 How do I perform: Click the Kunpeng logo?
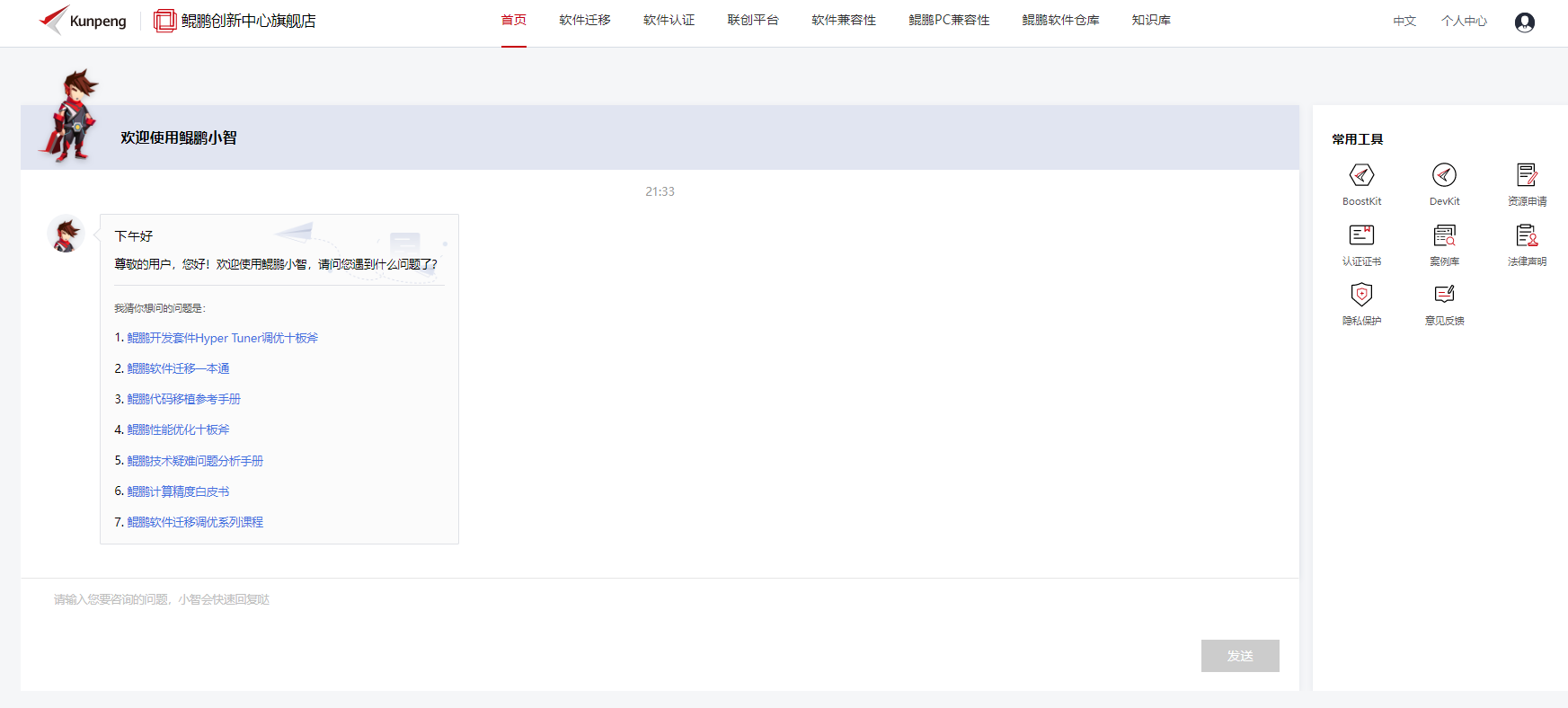click(x=83, y=21)
